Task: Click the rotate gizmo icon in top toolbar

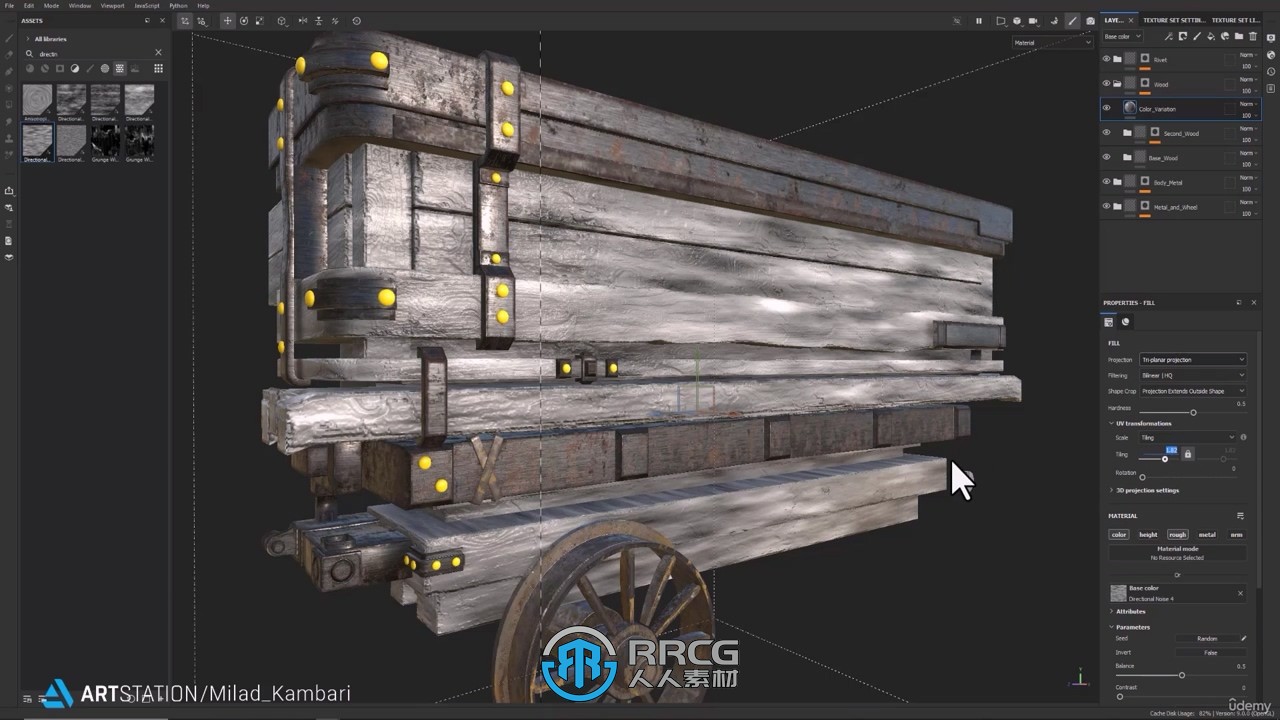Action: tap(244, 21)
